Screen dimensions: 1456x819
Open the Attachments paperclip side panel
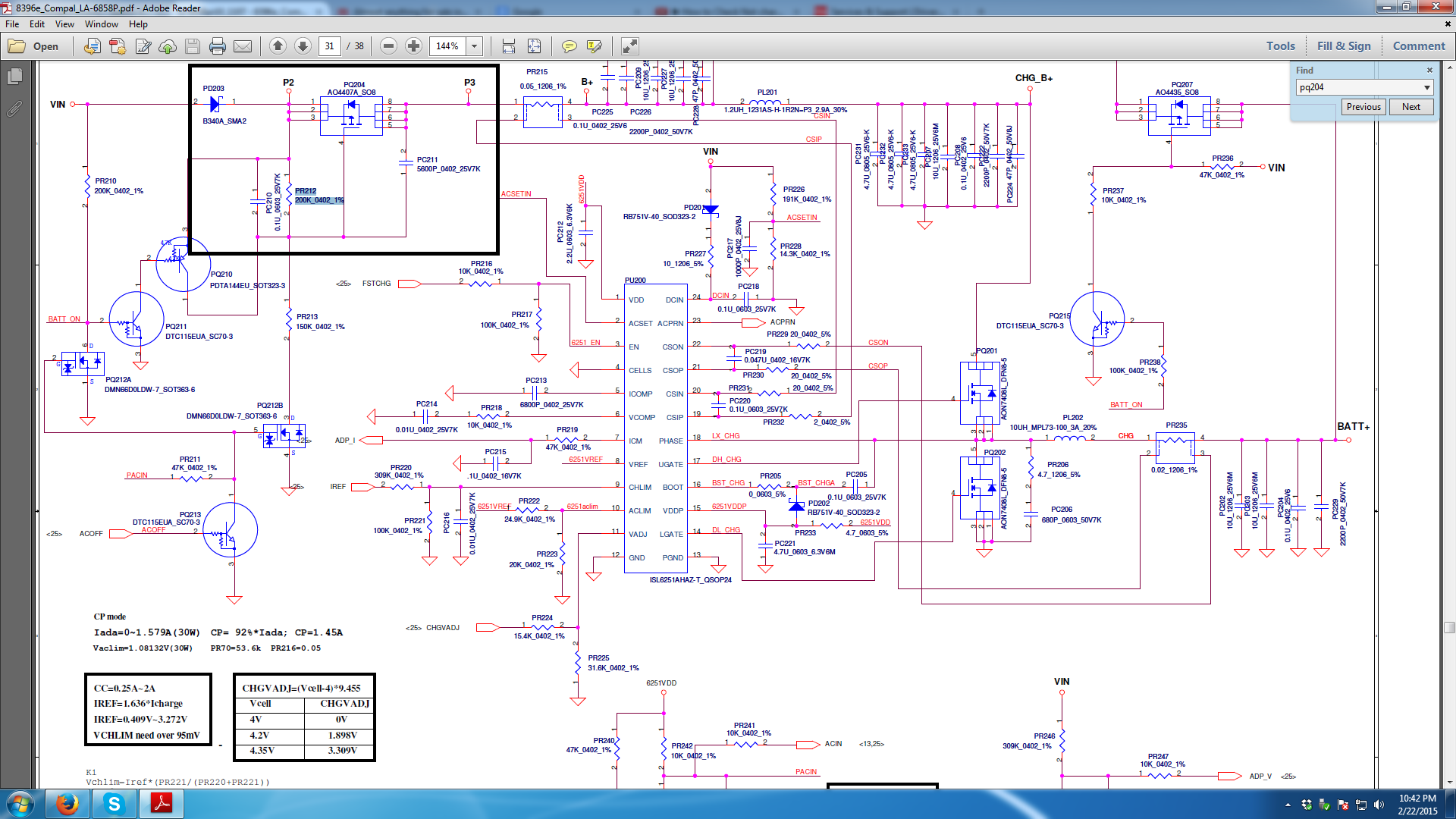[14, 108]
